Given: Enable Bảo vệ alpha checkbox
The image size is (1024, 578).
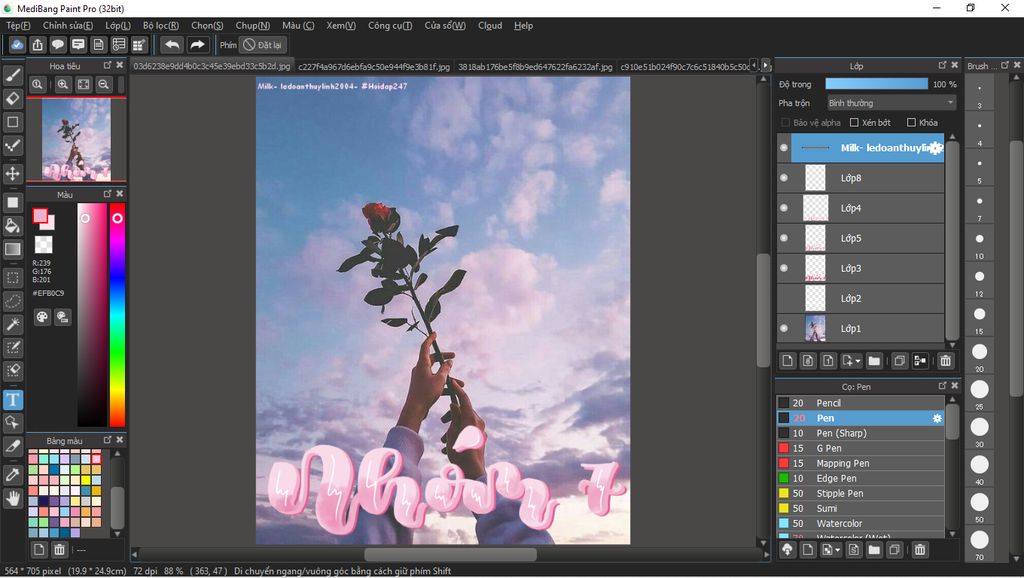Looking at the screenshot, I should [786, 123].
